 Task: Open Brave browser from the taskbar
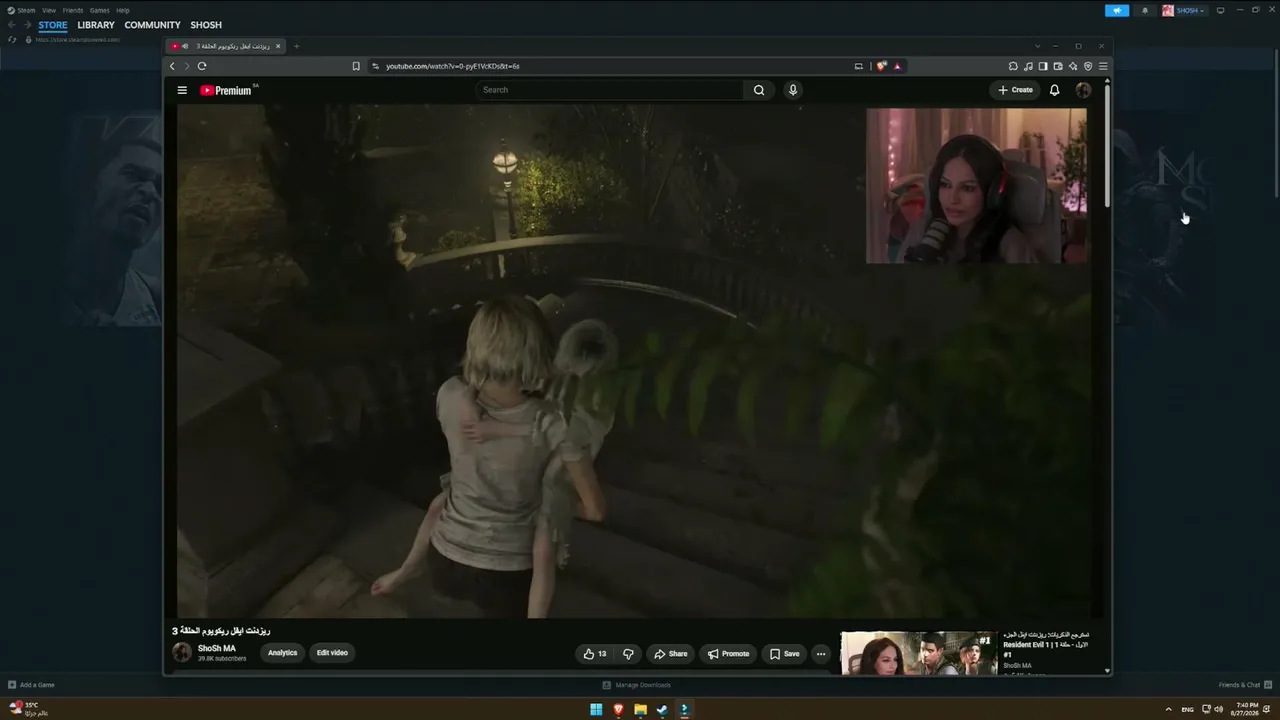tap(618, 710)
